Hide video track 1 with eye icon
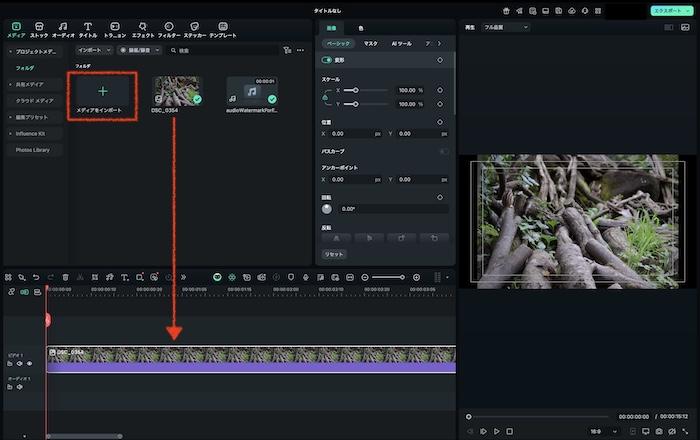The image size is (700, 440). [30, 364]
